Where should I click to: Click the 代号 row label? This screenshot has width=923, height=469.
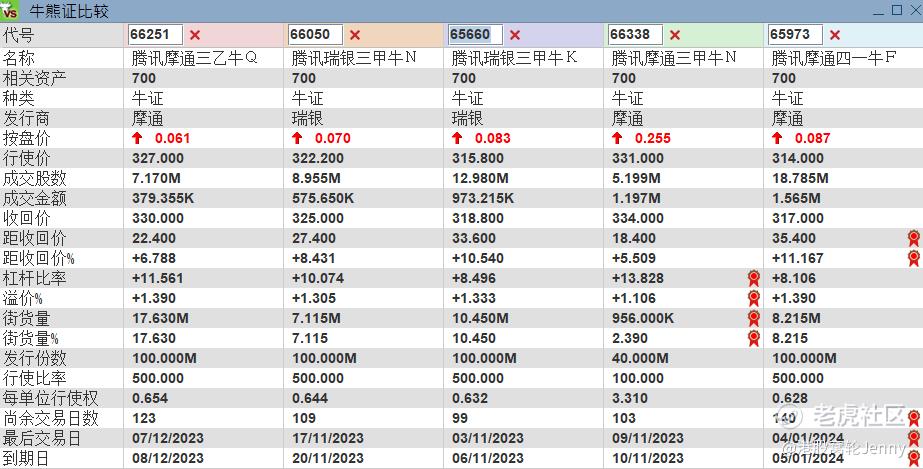(x=19, y=35)
